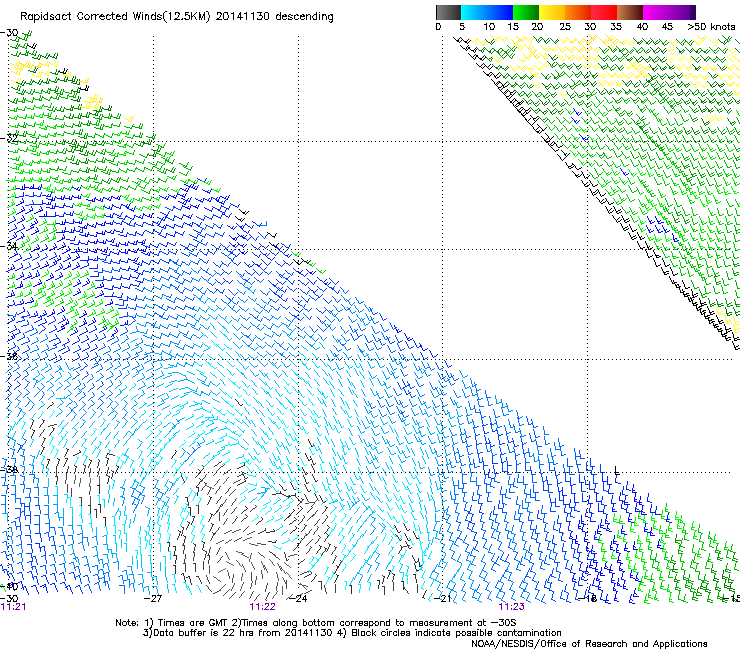
Task: Click the '-18' longitude axis label
Action: [x=587, y=598]
